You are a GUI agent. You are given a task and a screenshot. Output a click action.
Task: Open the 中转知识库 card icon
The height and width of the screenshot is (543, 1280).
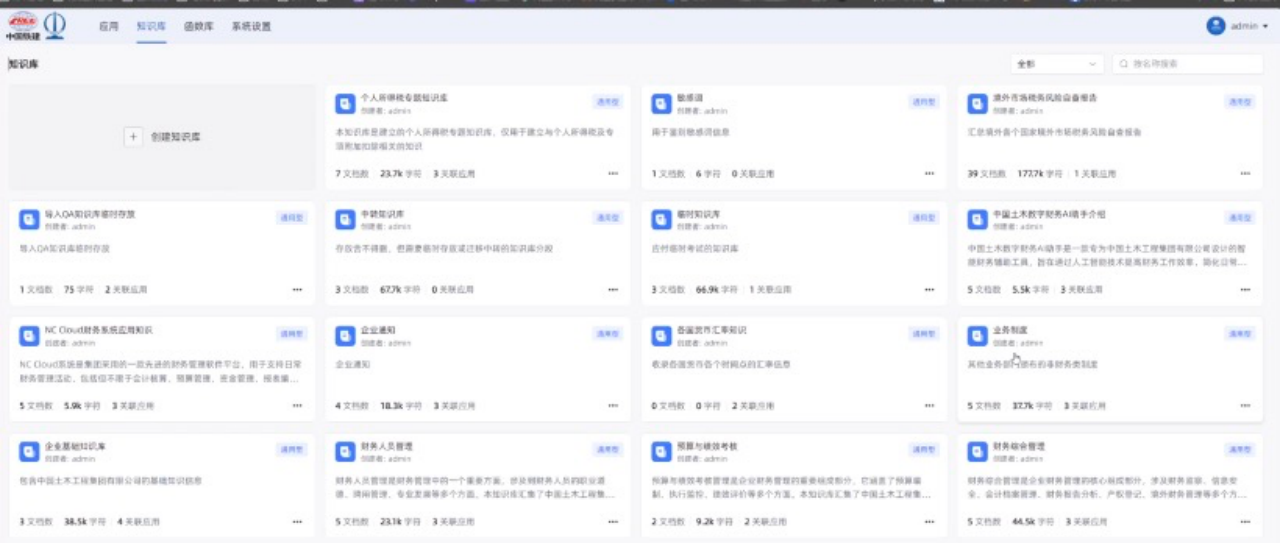pyautogui.click(x=345, y=220)
